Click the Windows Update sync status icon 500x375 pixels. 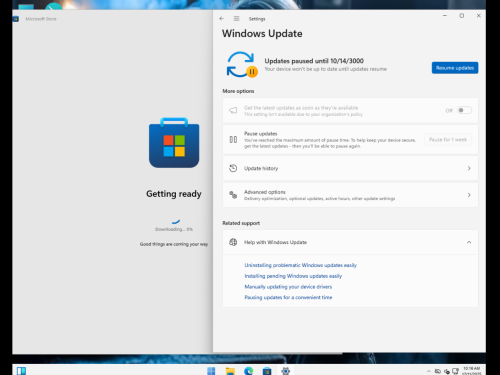coord(242,65)
